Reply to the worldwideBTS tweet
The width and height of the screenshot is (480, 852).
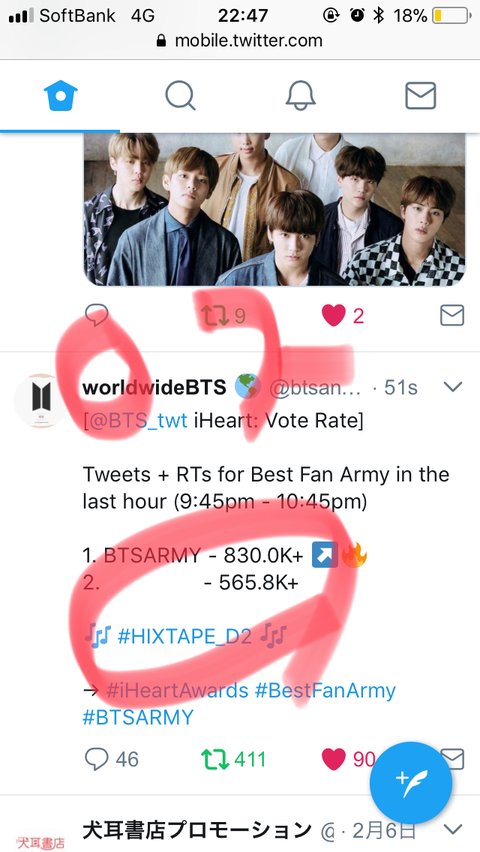pos(97,759)
